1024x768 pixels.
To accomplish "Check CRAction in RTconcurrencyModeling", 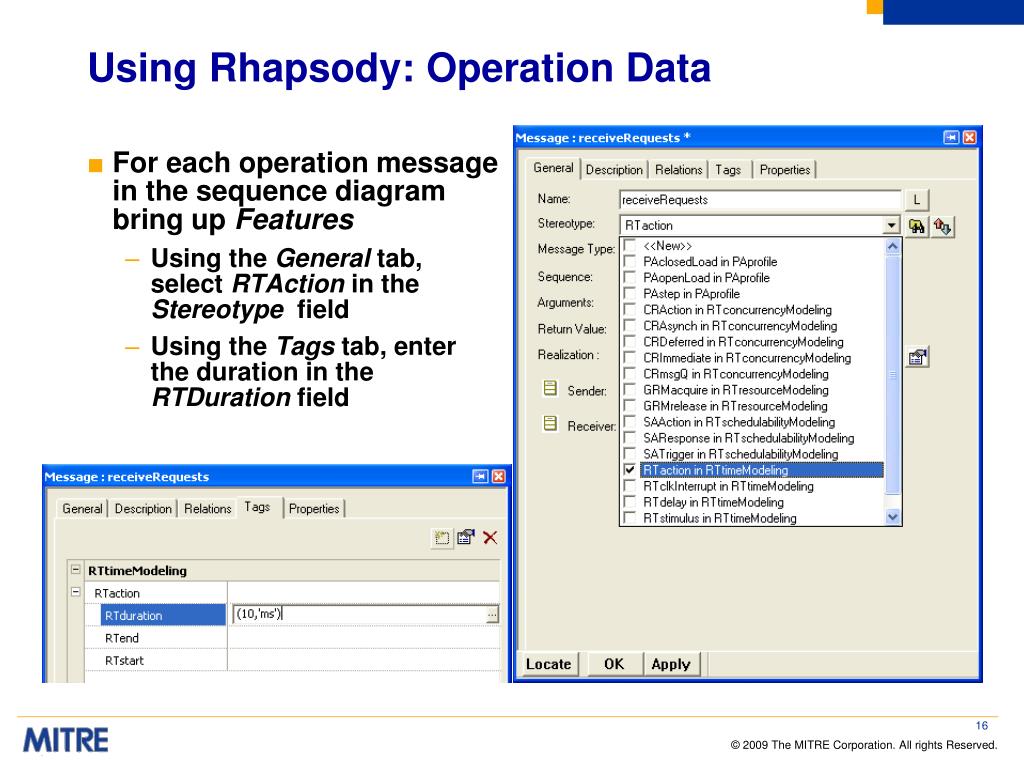I will point(630,310).
